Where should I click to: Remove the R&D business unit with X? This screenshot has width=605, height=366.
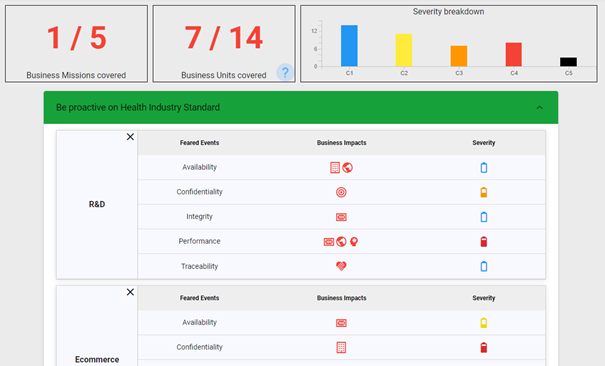130,137
